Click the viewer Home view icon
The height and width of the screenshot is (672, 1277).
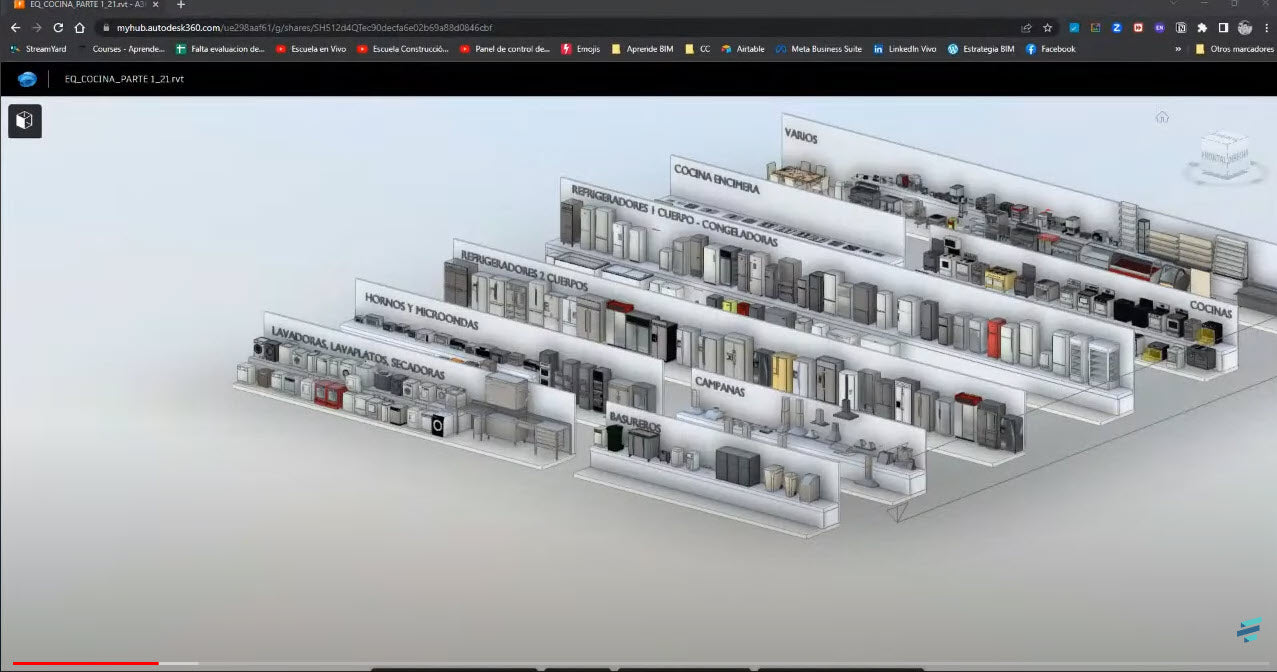(x=1162, y=117)
